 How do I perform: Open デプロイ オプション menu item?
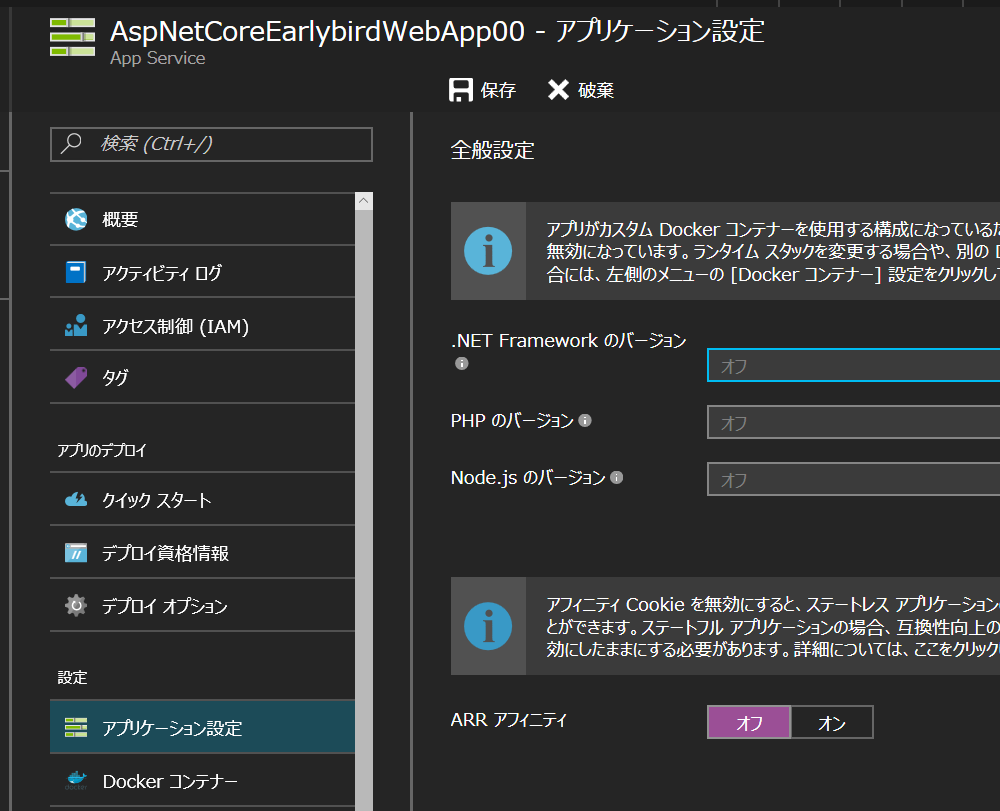pyautogui.click(x=202, y=605)
